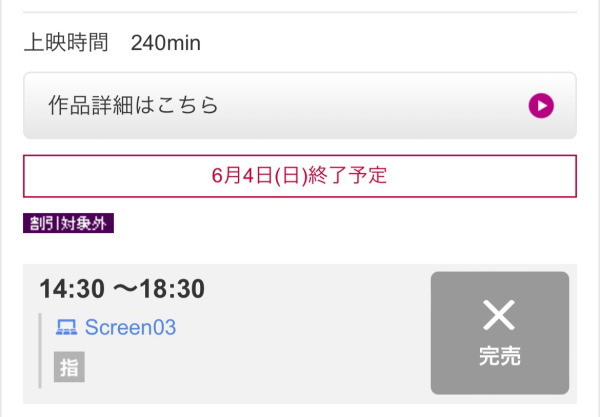600x417 pixels.
Task: Click the wave dash between showtimes
Action: [x=124, y=290]
